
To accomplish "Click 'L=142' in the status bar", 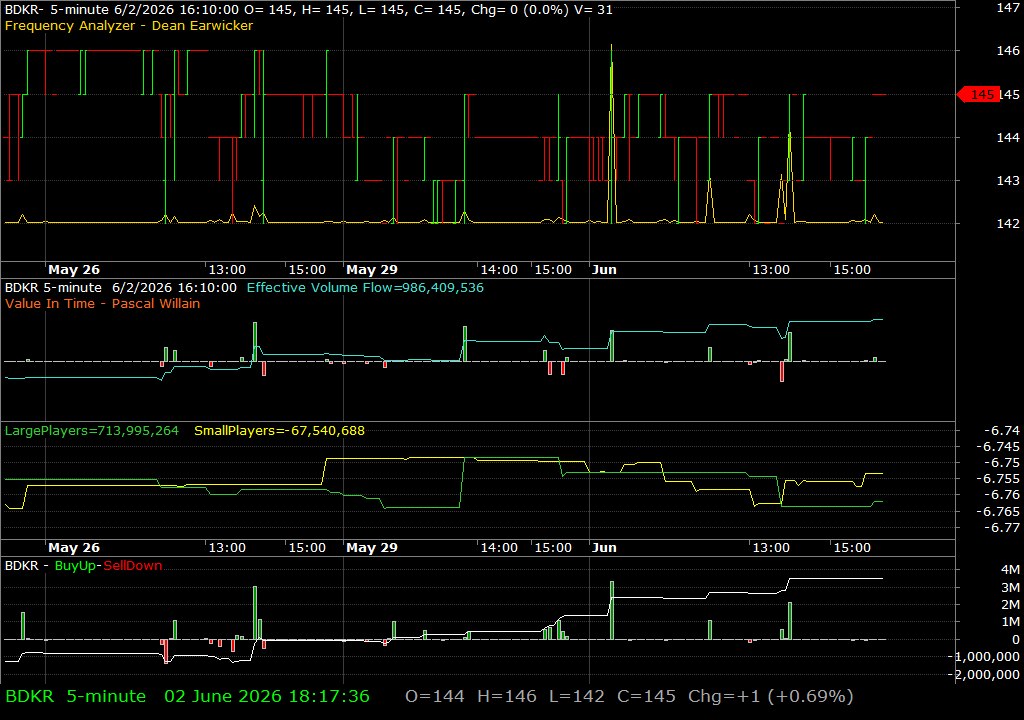I will [577, 696].
